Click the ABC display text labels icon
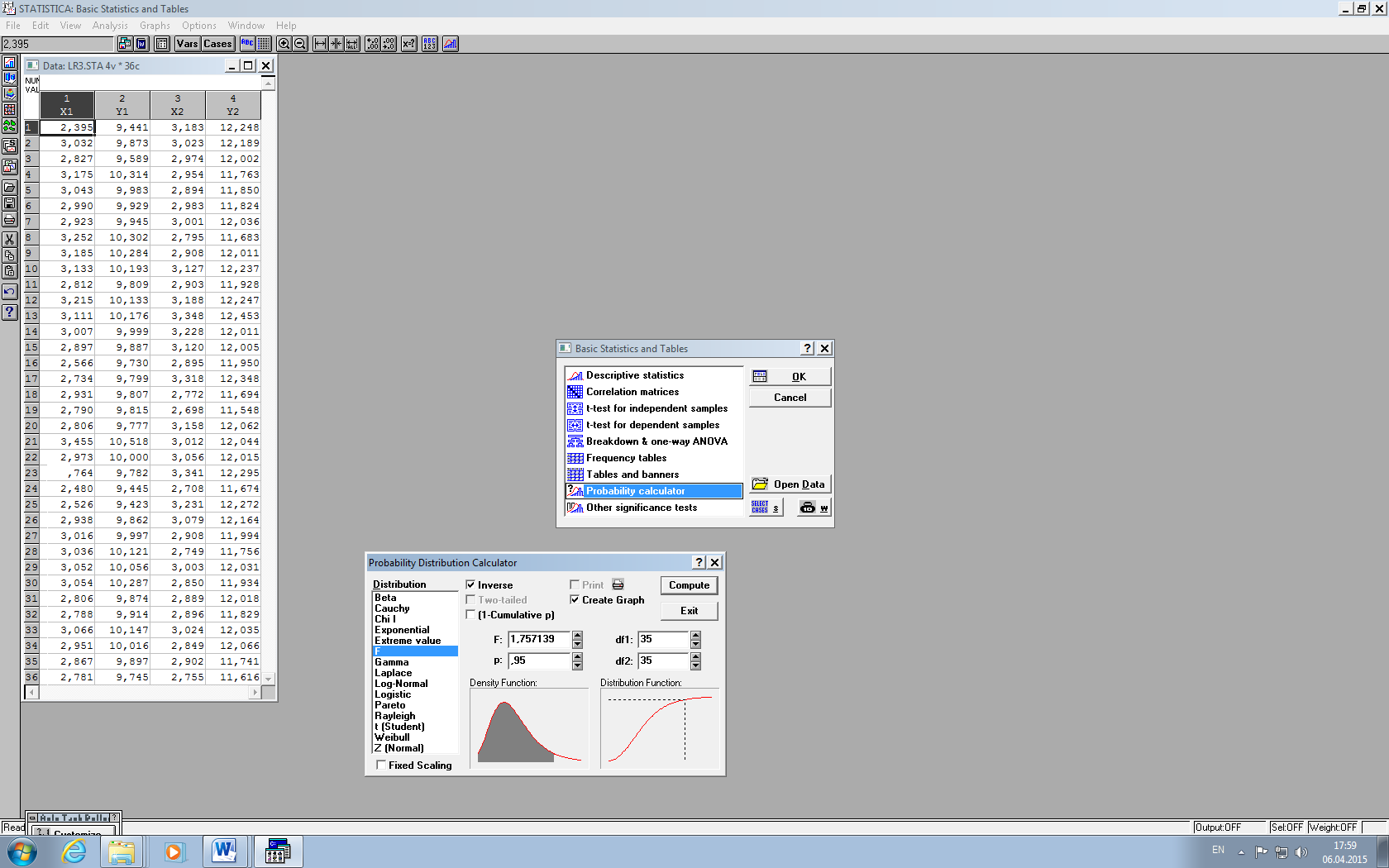 pos(247,44)
